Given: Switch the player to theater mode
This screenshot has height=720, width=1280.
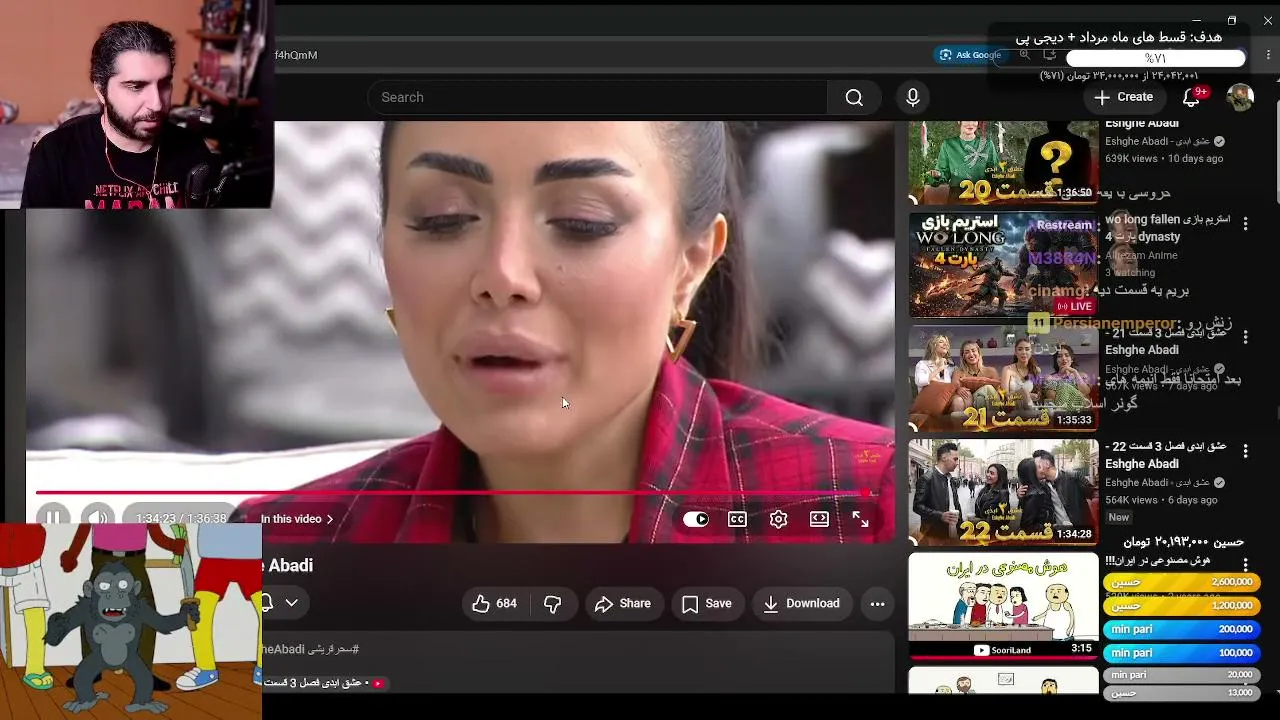Looking at the screenshot, I should tap(819, 519).
